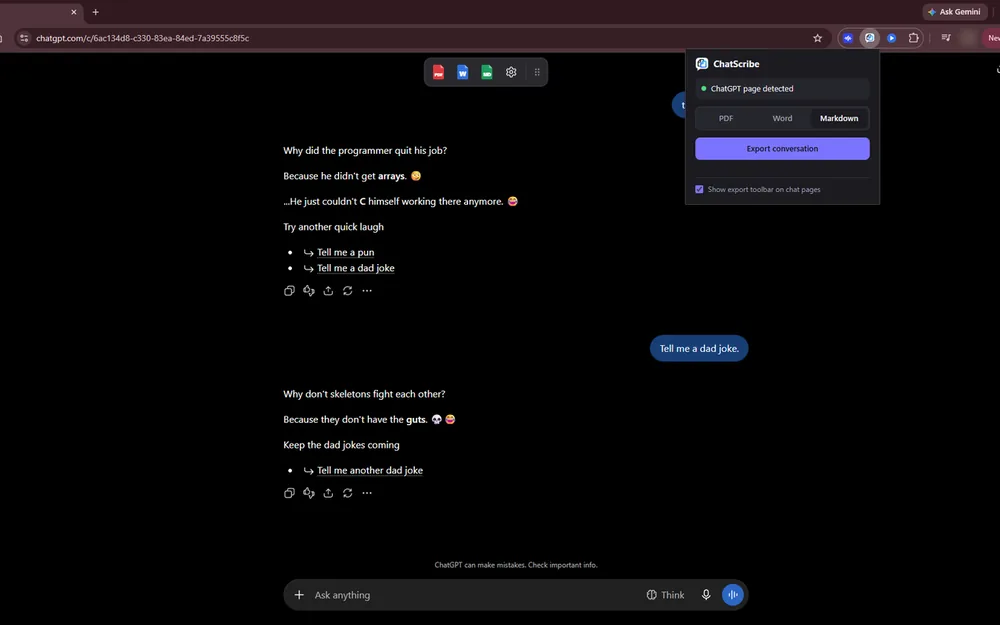This screenshot has height=625, width=1000.
Task: Click the green Markdown export toolbar icon
Action: point(487,72)
